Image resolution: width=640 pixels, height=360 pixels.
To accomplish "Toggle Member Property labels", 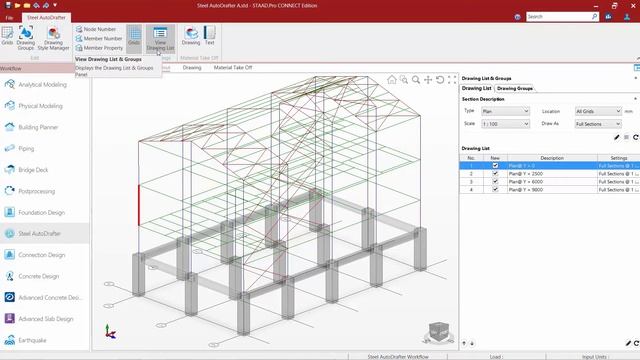I will [x=99, y=48].
